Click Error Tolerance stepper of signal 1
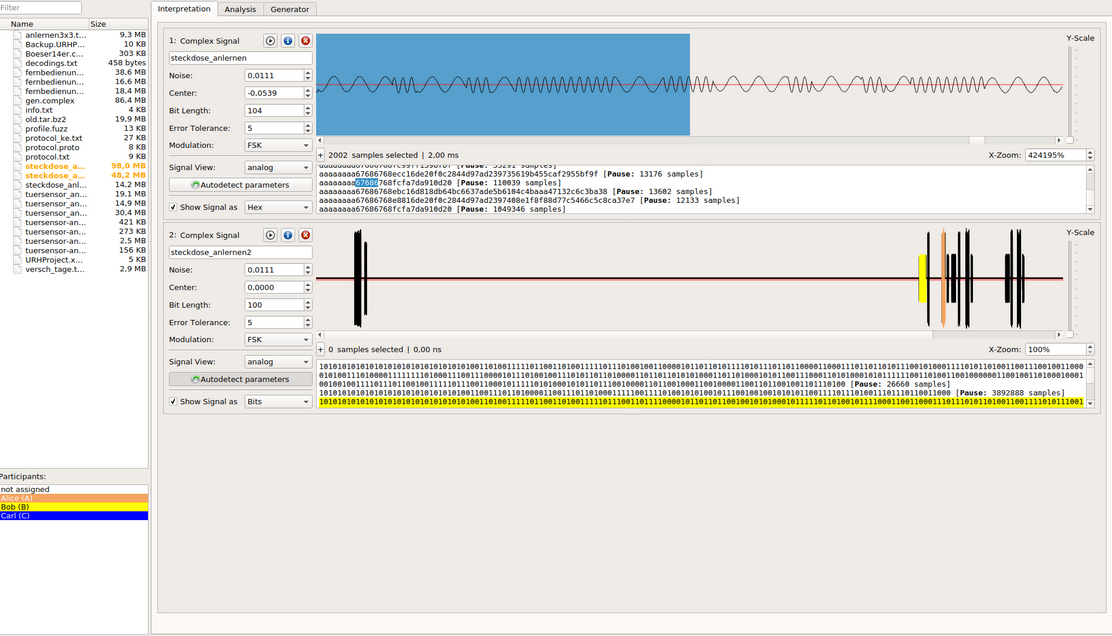Viewport: 1112px width, 636px height. [x=308, y=128]
